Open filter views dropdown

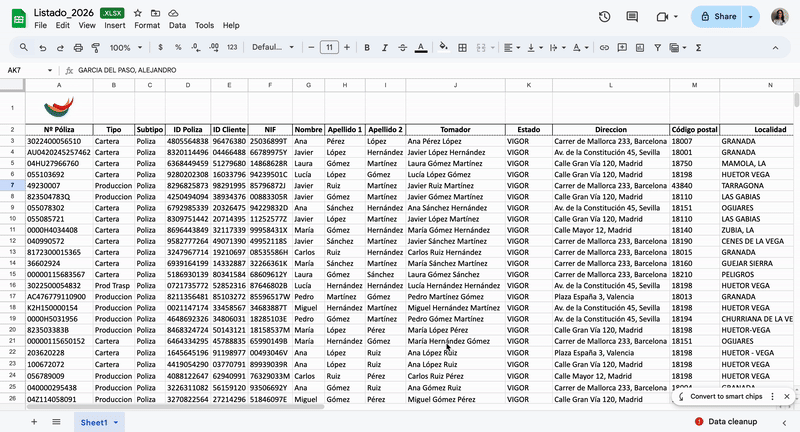(x=678, y=47)
